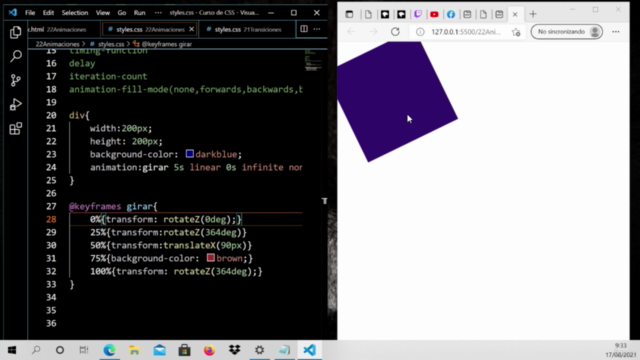The image size is (640, 360).
Task: Open the Selection menu
Action: click(x=75, y=13)
